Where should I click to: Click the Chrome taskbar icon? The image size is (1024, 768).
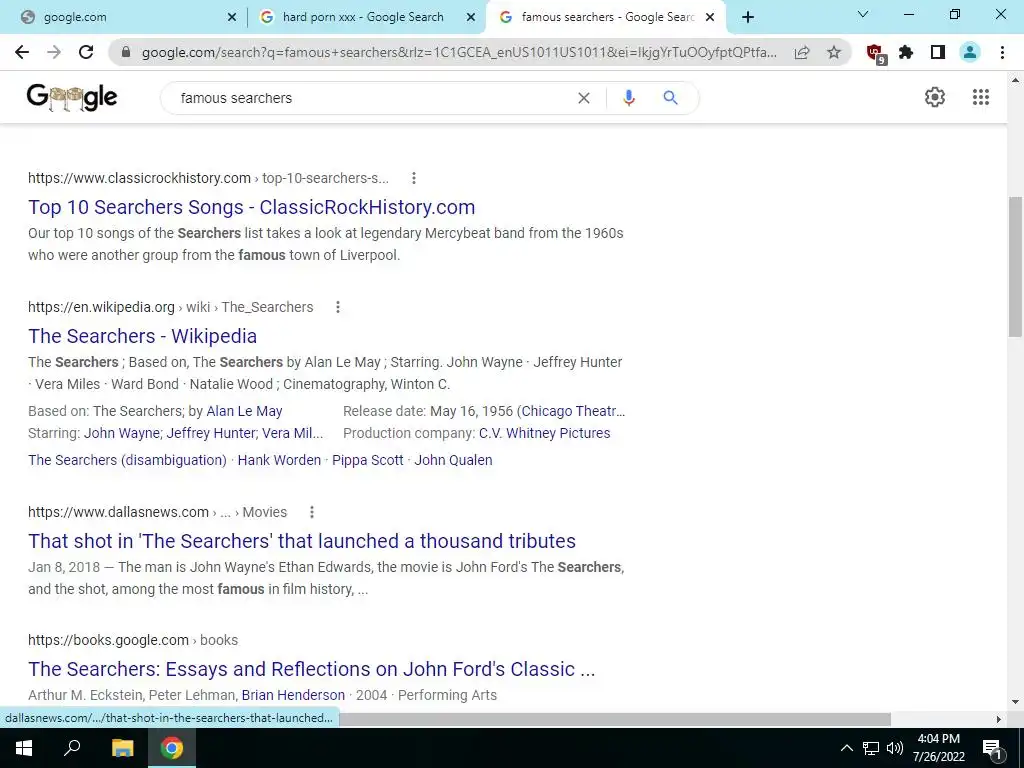click(x=172, y=748)
